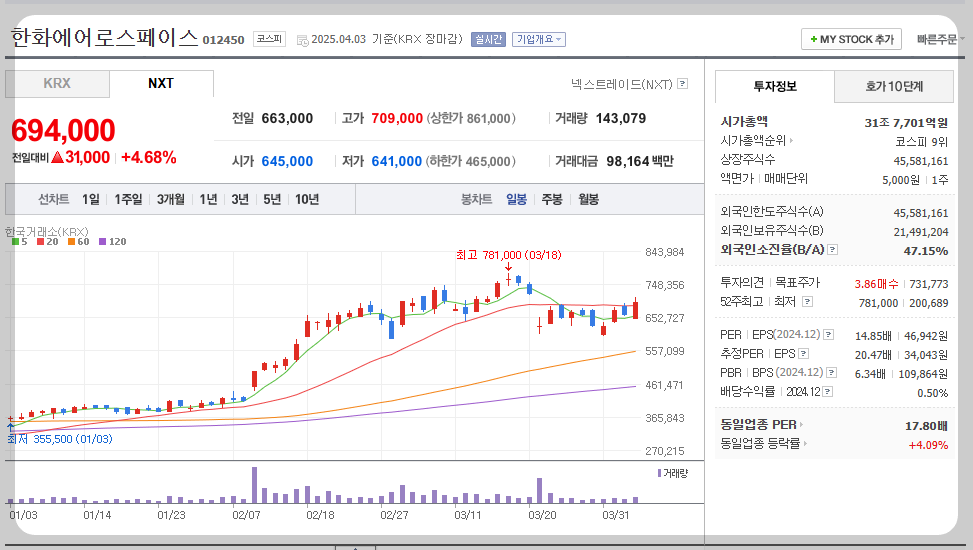This screenshot has width=973, height=550.
Task: Open the 넥스트레이드(NXT) help icon
Action: [683, 83]
